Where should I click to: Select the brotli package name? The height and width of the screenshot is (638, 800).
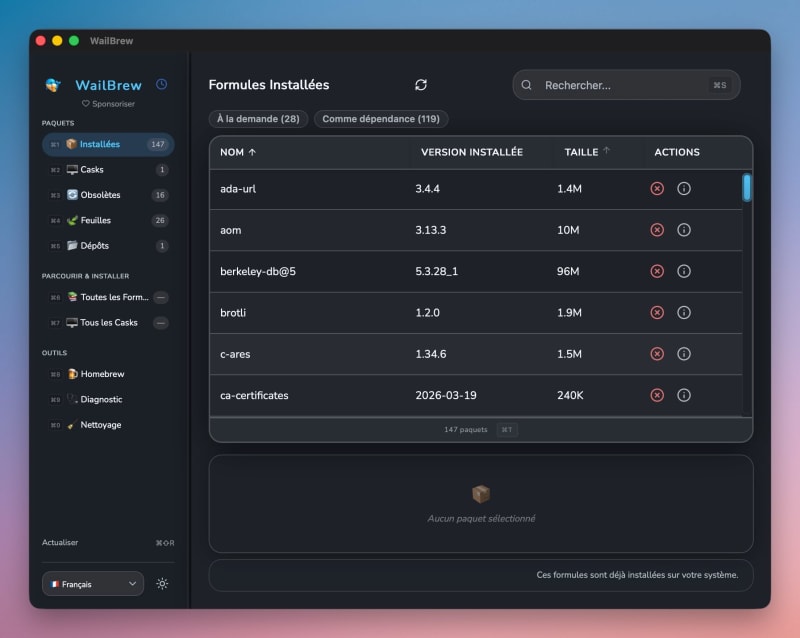point(233,312)
